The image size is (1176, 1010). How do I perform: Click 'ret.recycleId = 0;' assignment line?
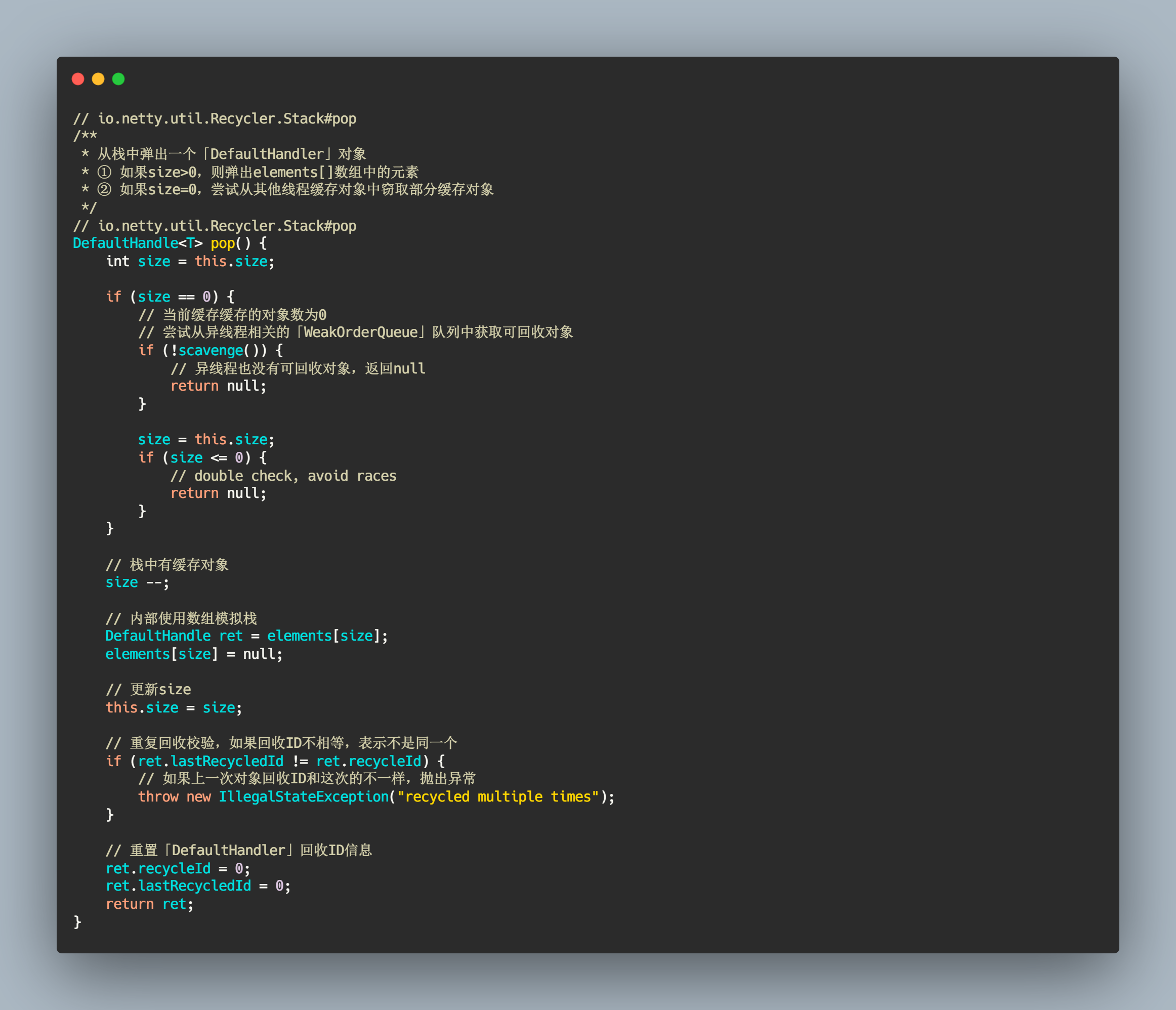click(177, 868)
